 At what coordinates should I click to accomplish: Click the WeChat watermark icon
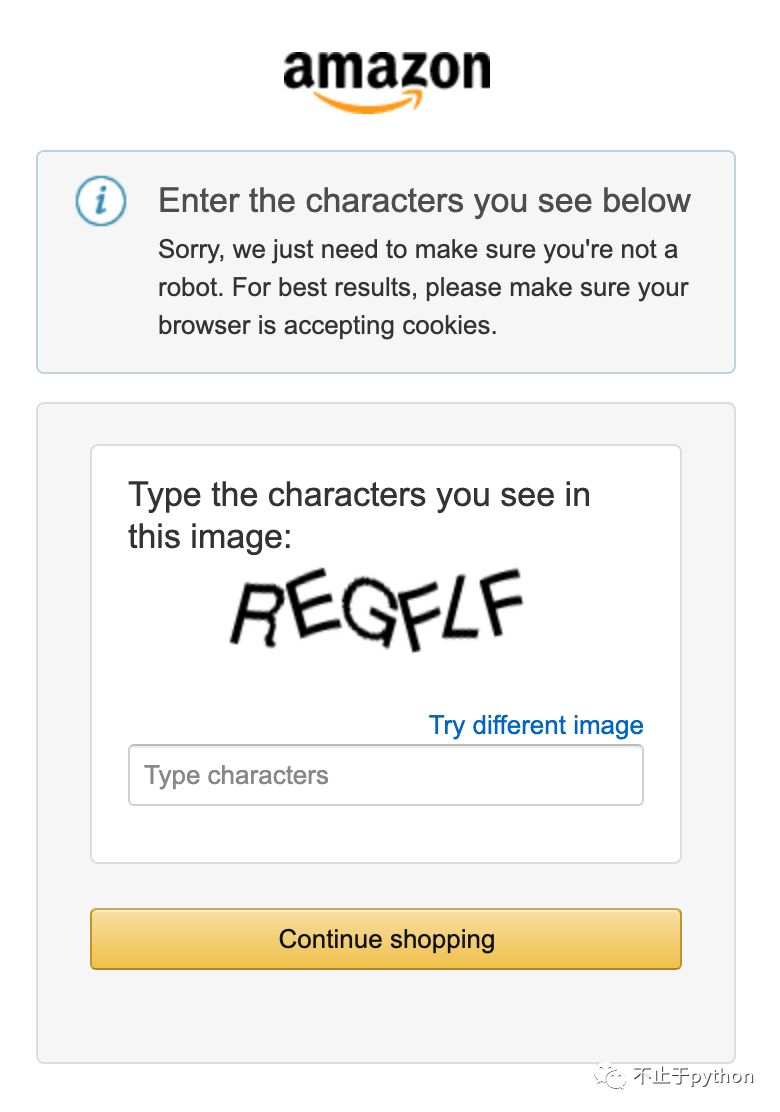coord(608,1076)
